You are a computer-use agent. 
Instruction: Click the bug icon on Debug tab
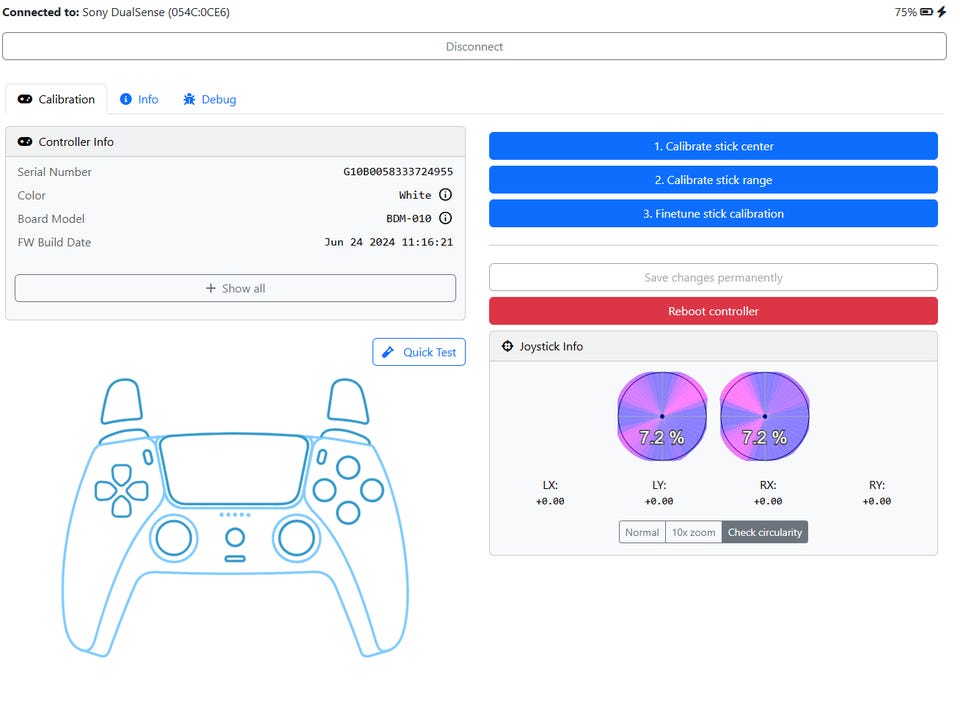coord(189,99)
